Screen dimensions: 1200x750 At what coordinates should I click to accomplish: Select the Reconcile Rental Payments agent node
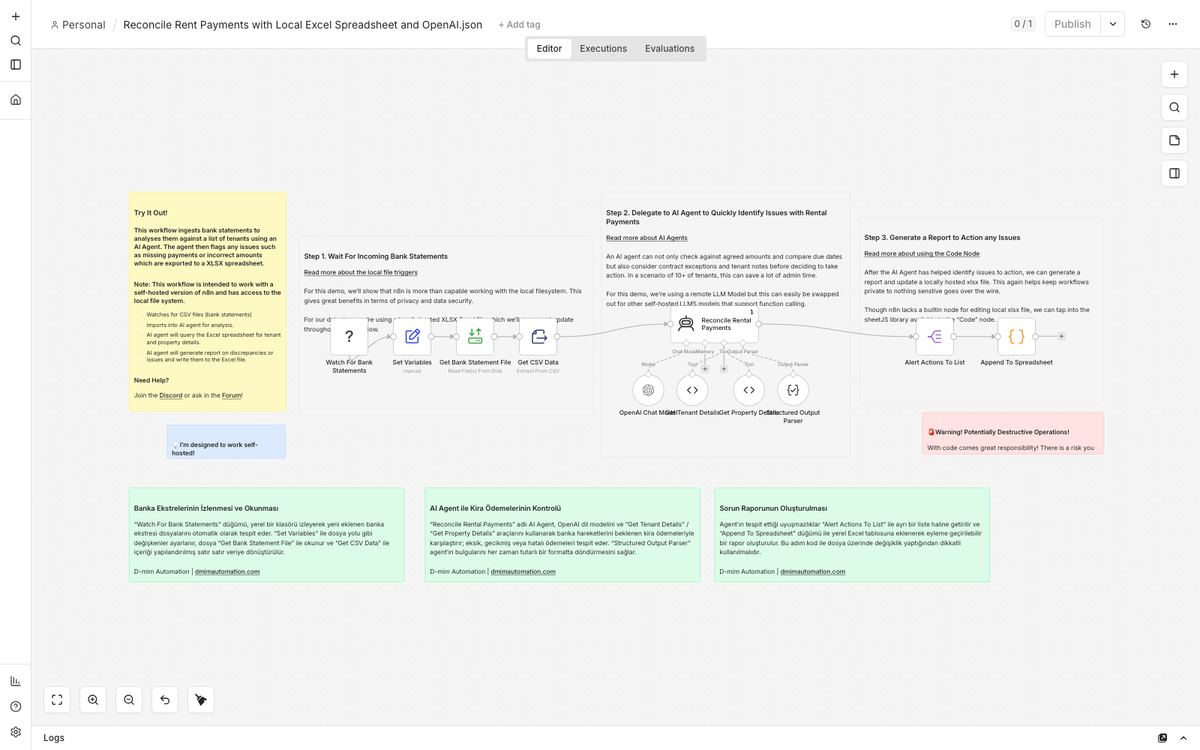click(x=714, y=324)
